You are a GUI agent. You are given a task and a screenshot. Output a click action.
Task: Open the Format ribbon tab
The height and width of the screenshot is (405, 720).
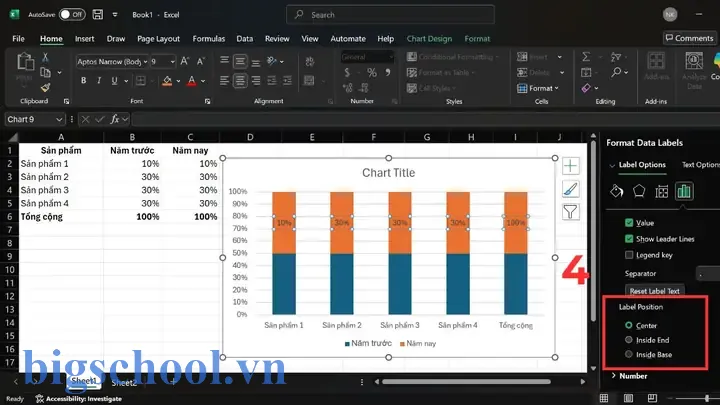[477, 39]
